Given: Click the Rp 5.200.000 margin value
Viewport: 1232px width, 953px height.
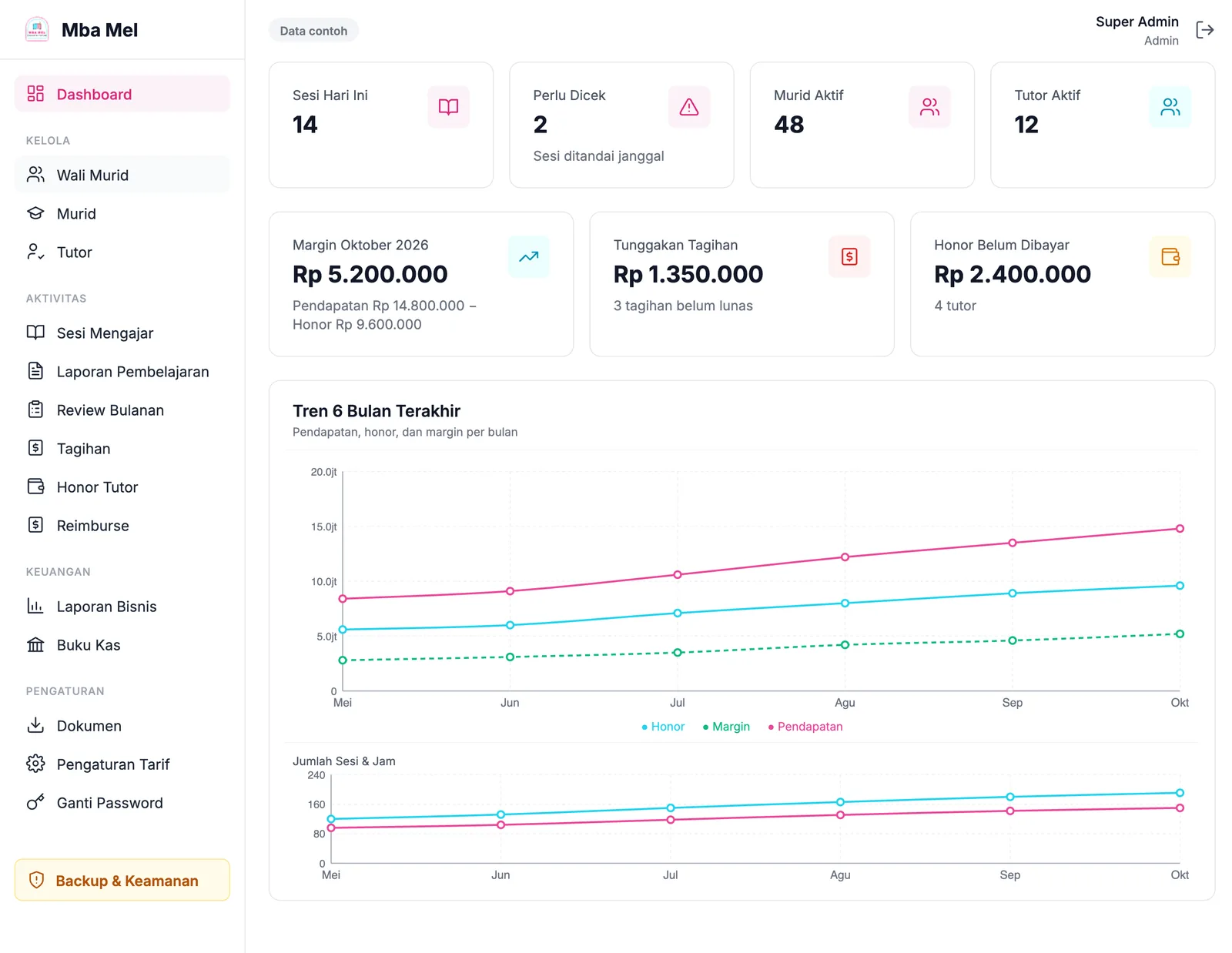Looking at the screenshot, I should [370, 274].
